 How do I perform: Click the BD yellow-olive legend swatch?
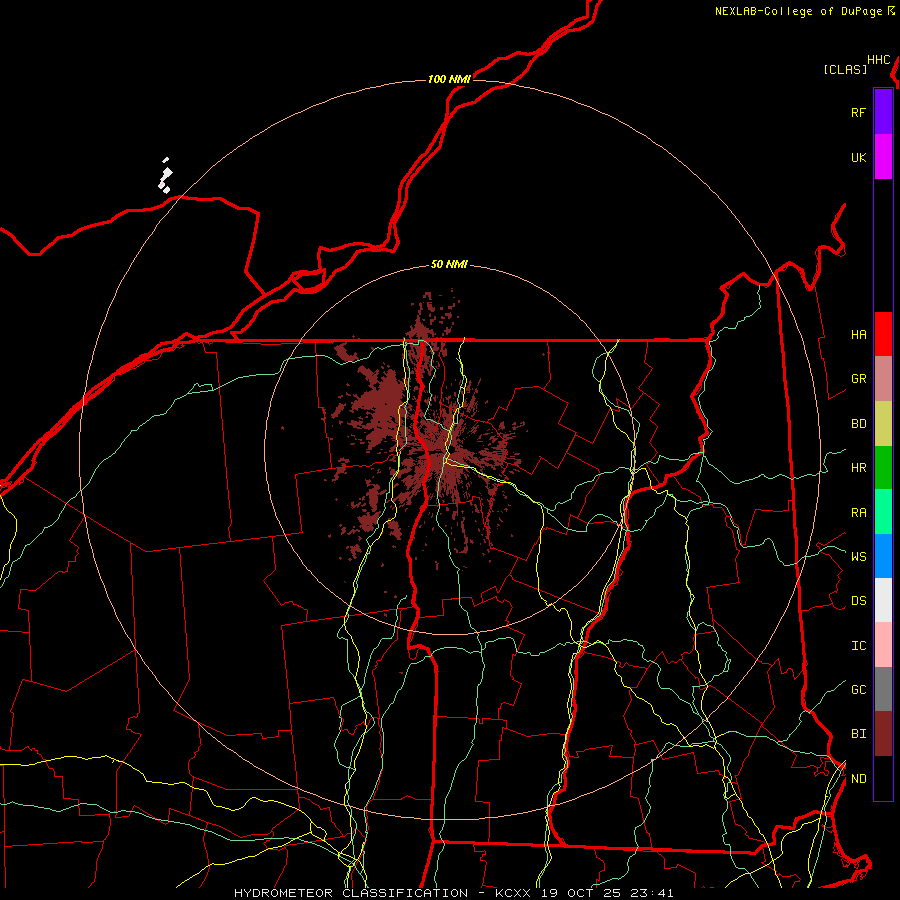pyautogui.click(x=883, y=424)
